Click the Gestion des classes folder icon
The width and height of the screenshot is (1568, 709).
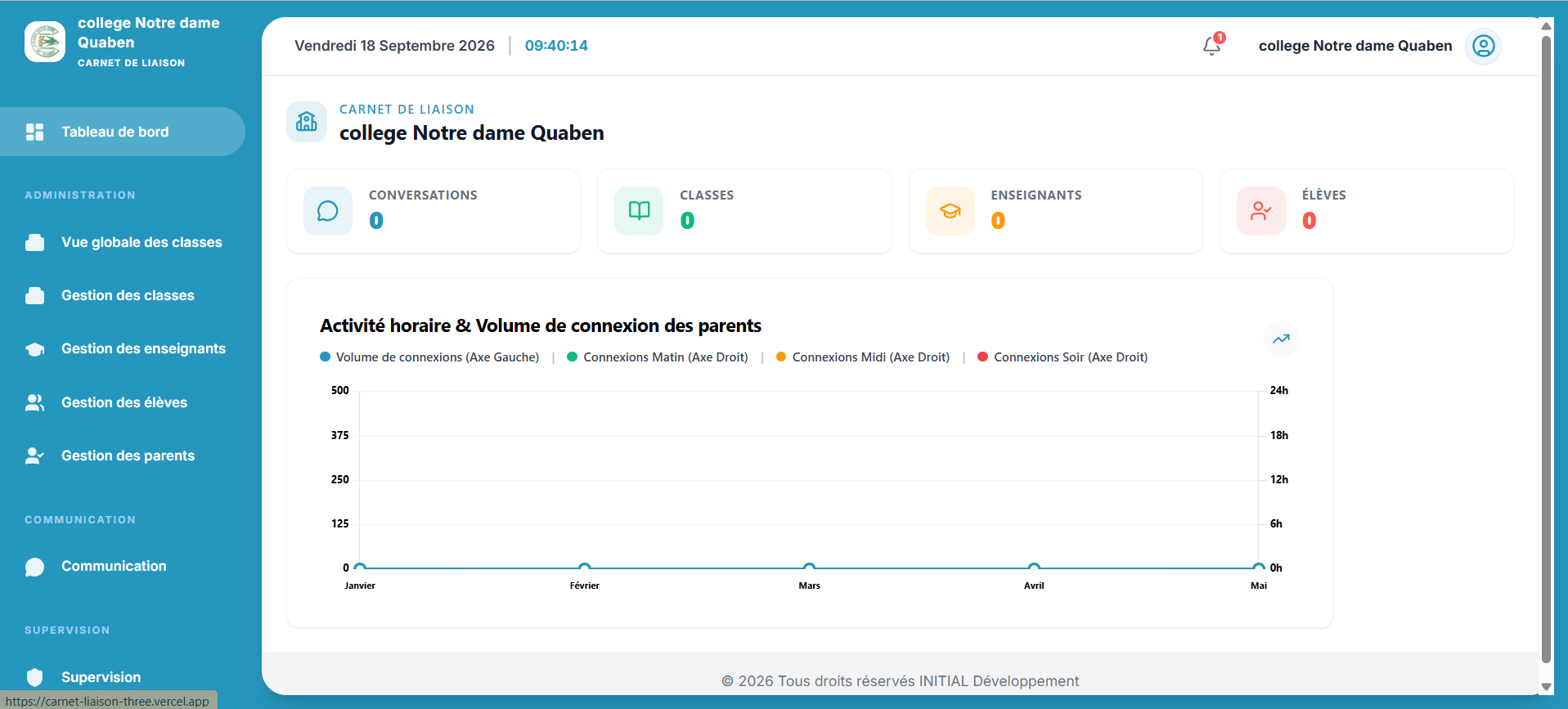tap(34, 295)
